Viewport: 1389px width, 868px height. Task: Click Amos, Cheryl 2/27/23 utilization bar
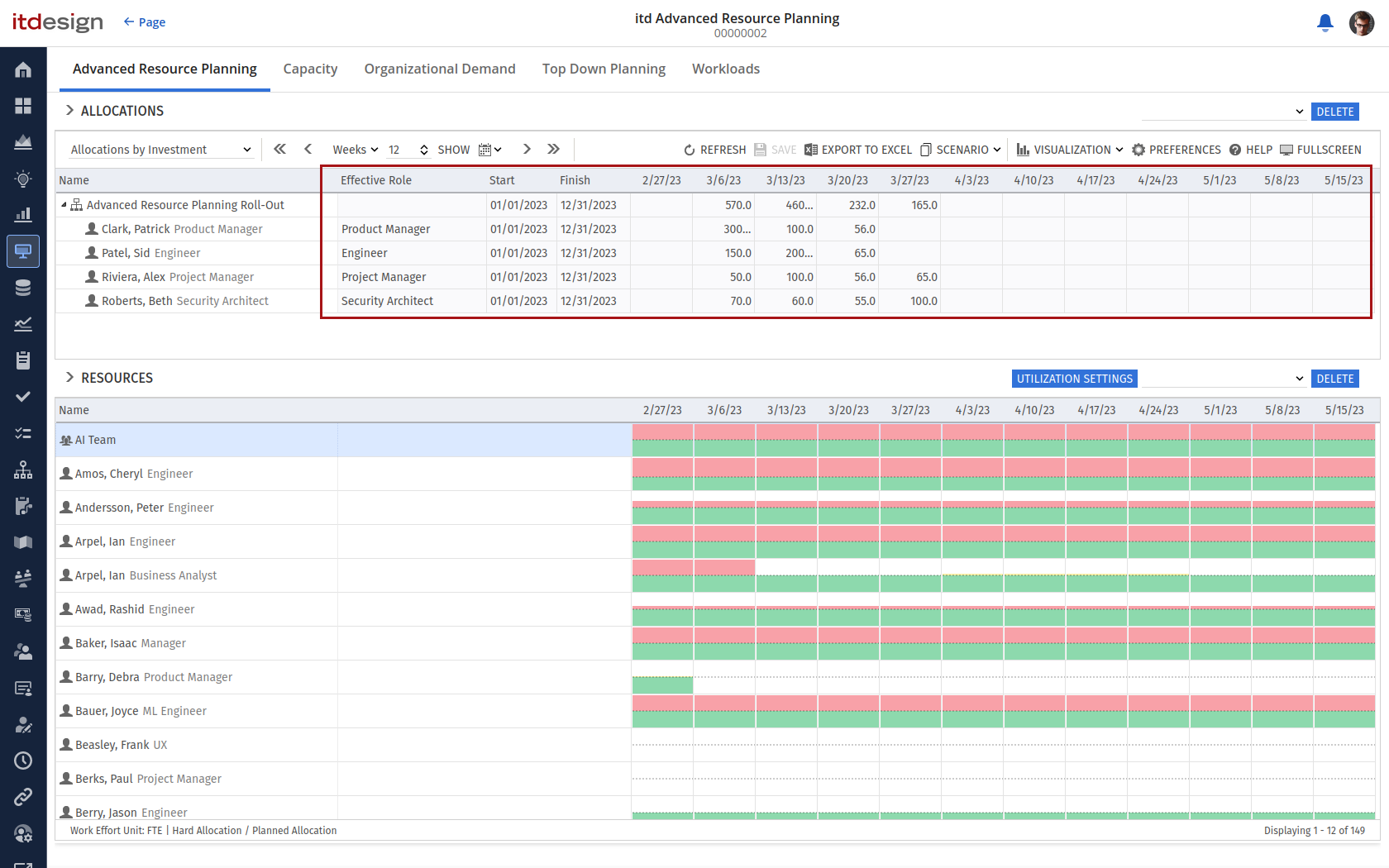662,474
